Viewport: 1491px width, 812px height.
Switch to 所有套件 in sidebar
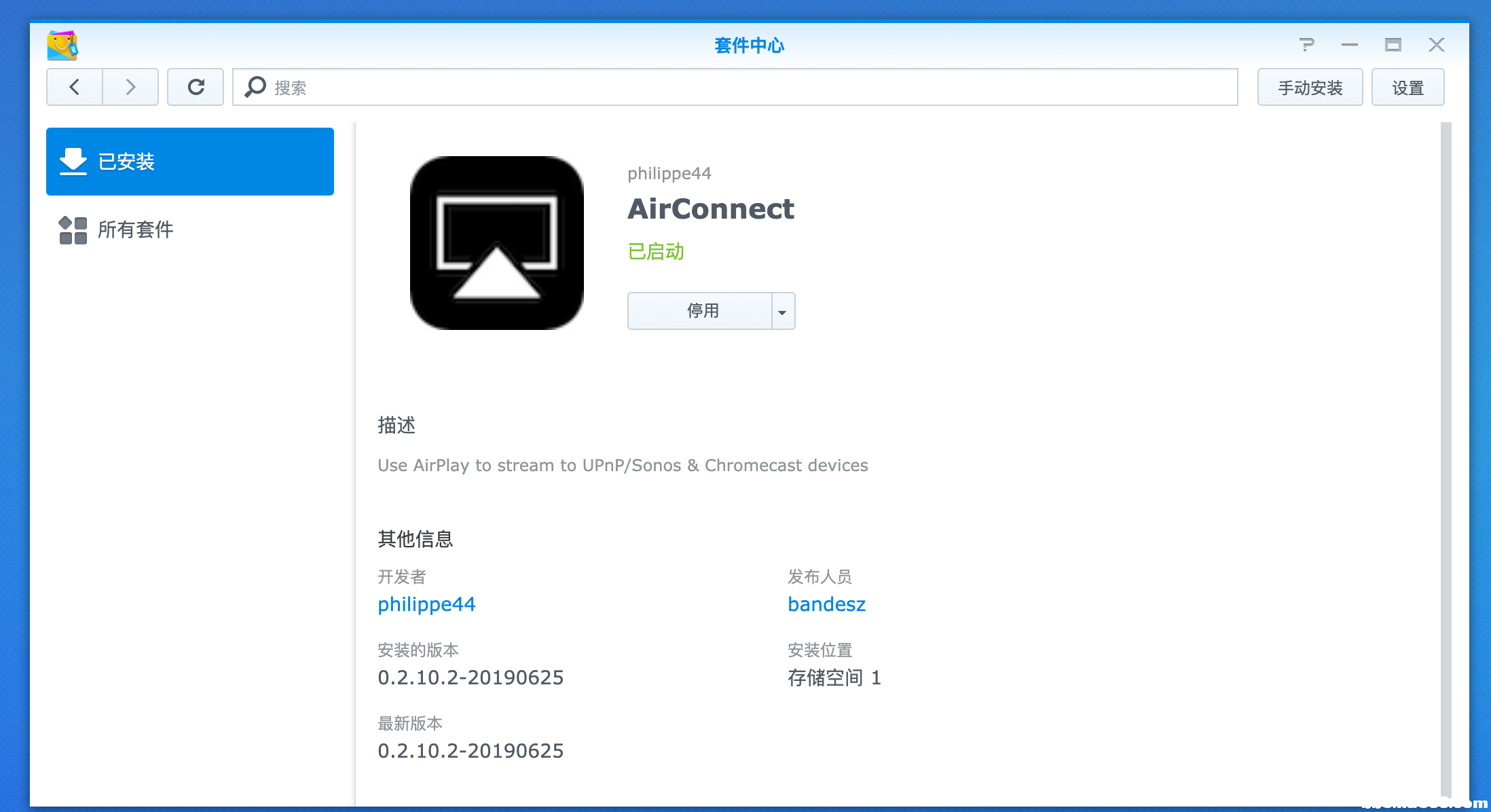136,230
